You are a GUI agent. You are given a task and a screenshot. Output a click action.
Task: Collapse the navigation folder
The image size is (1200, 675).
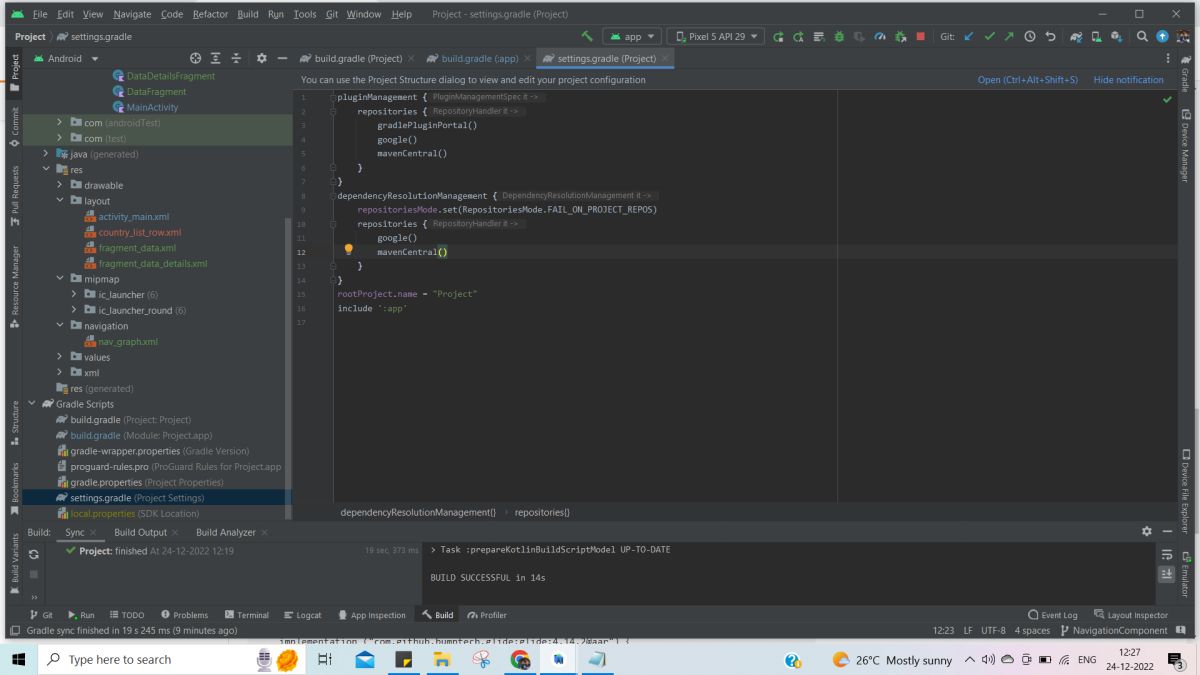pos(60,326)
